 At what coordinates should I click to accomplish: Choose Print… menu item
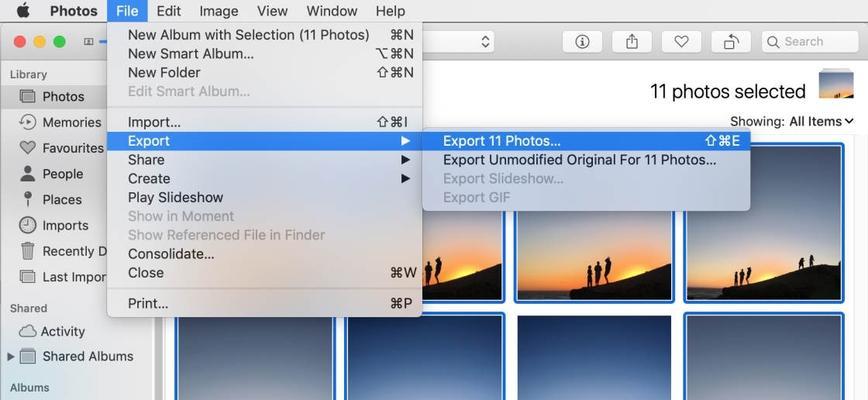tap(264, 304)
